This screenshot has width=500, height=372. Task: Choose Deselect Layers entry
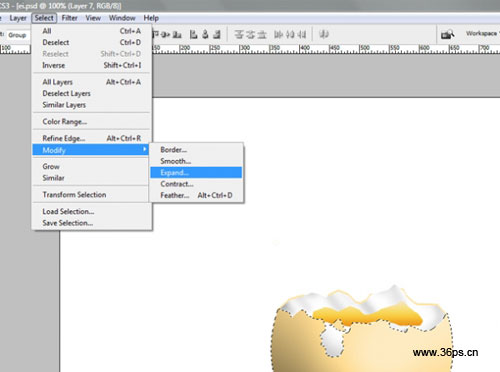[x=91, y=93]
